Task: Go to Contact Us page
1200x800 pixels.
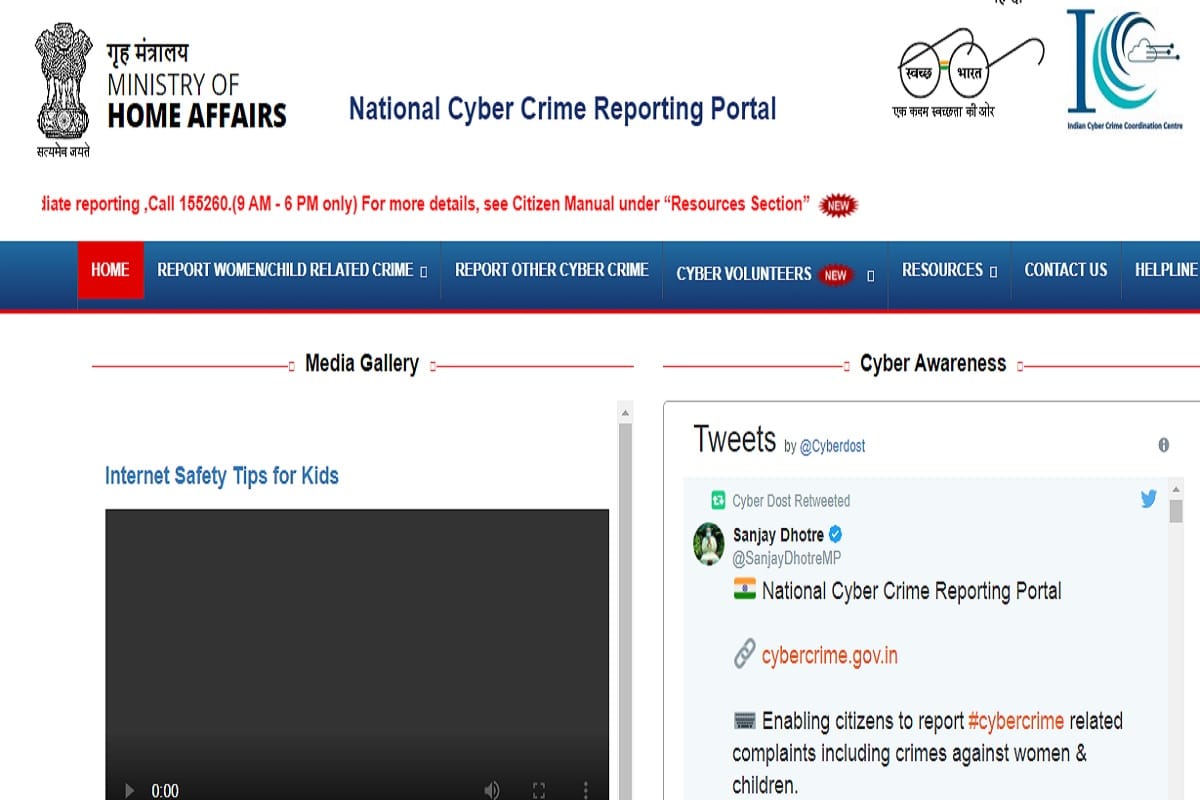Action: [1066, 270]
